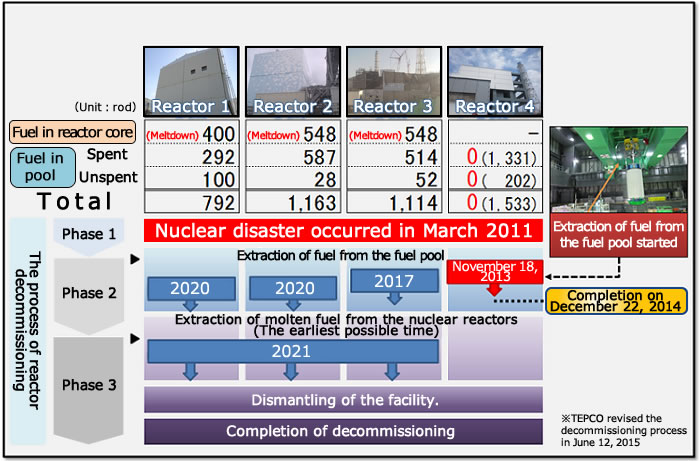Image resolution: width=700 pixels, height=461 pixels.
Task: Select the 'Dismantling of the facility' bar
Action: point(343,400)
